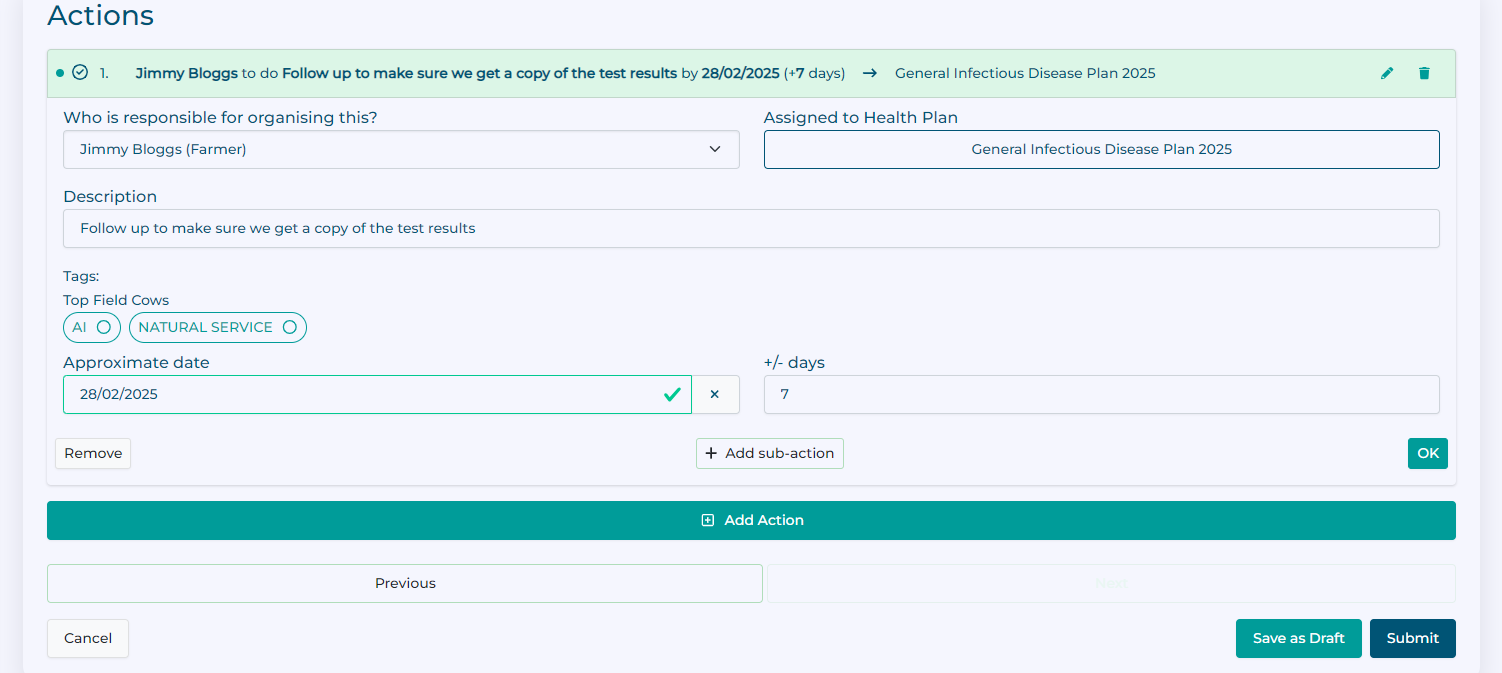Screen dimensions: 1502x673
Task: Click the Remove button
Action: 93,453
